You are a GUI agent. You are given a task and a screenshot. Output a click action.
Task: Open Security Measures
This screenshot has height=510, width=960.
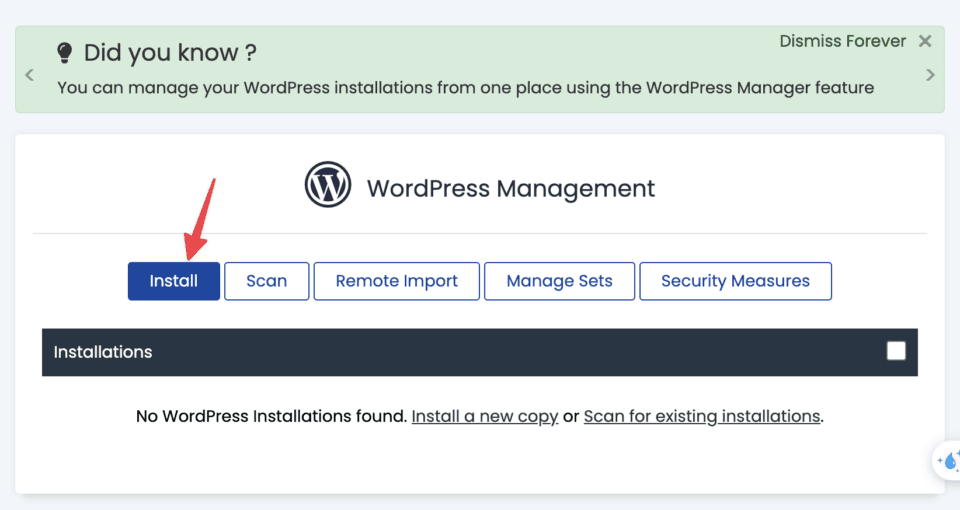735,281
